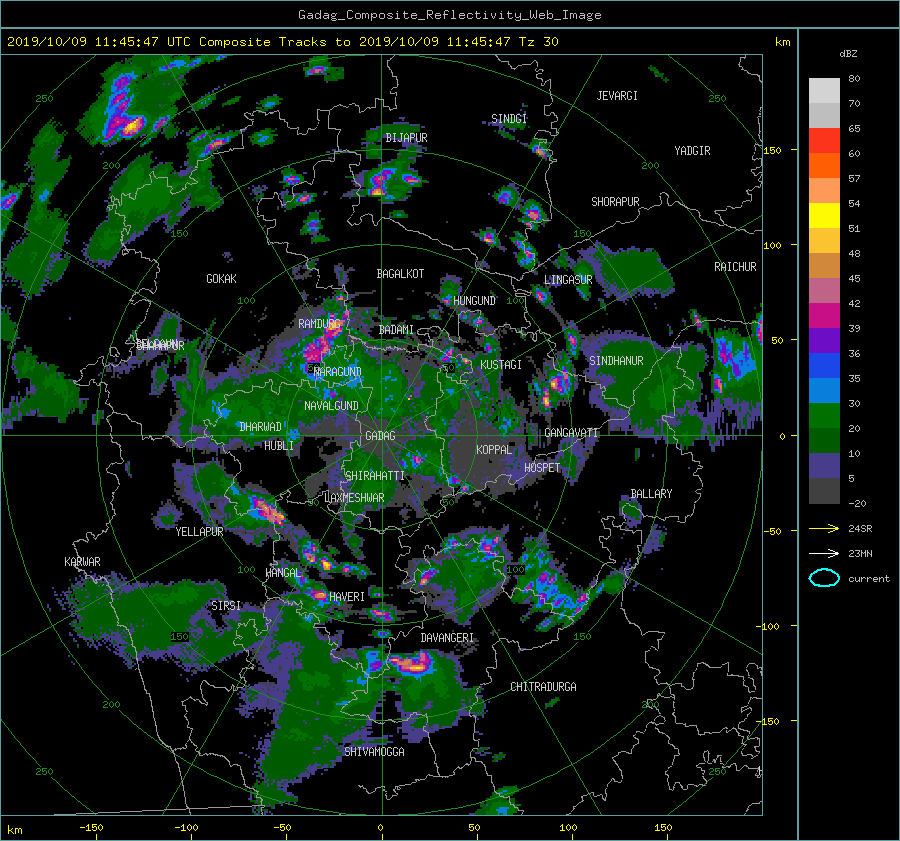Select the bright green 20-30 dBZ legend swatch
Screen dimensions: 900x841
tap(824, 416)
